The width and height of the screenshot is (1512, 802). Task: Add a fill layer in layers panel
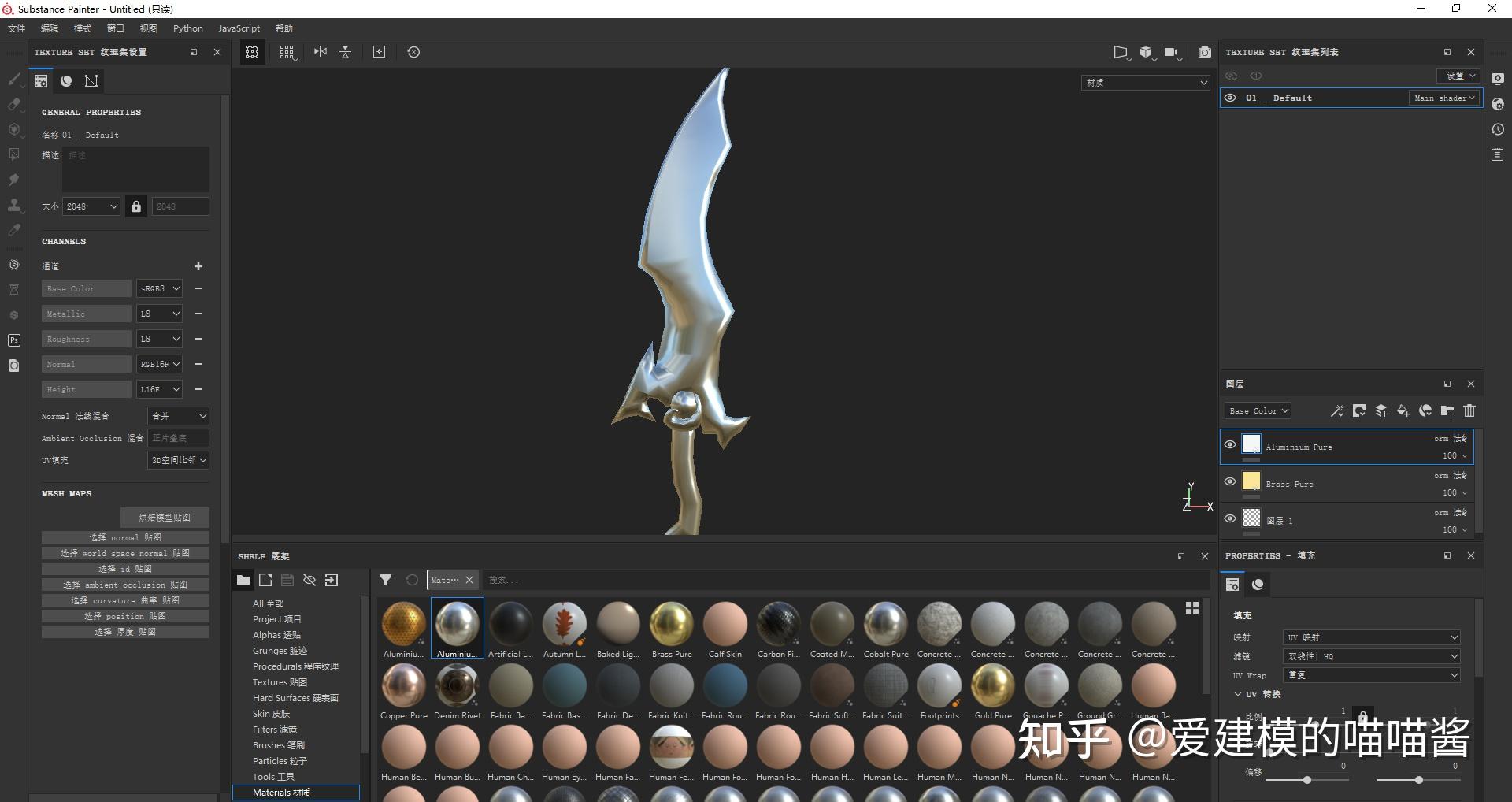(x=1403, y=410)
